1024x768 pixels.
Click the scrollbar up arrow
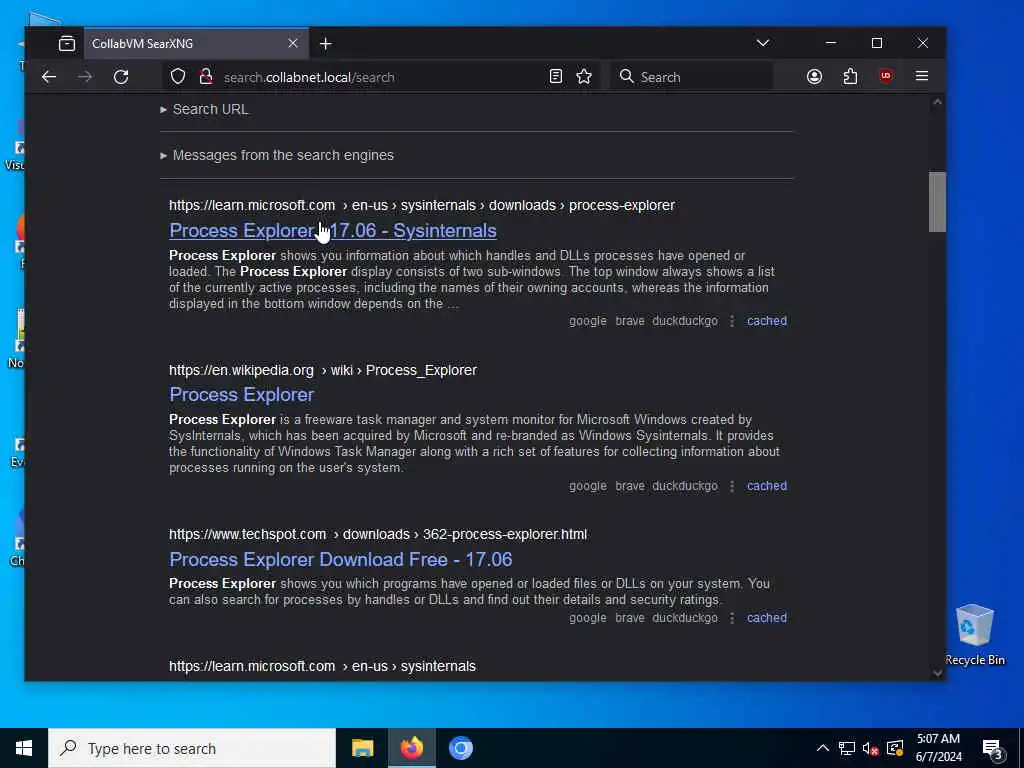937,102
